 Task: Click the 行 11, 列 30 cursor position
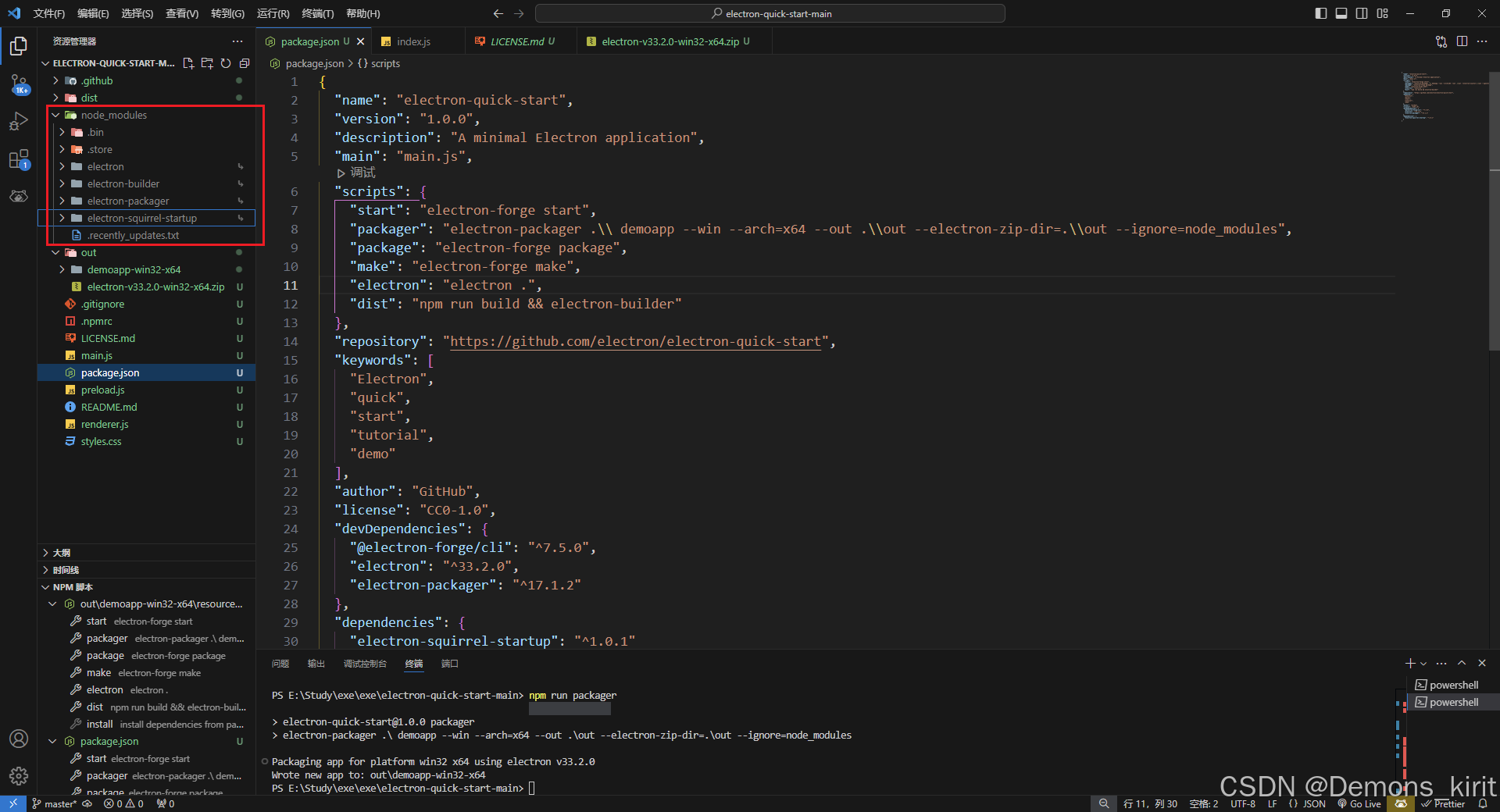[1150, 803]
